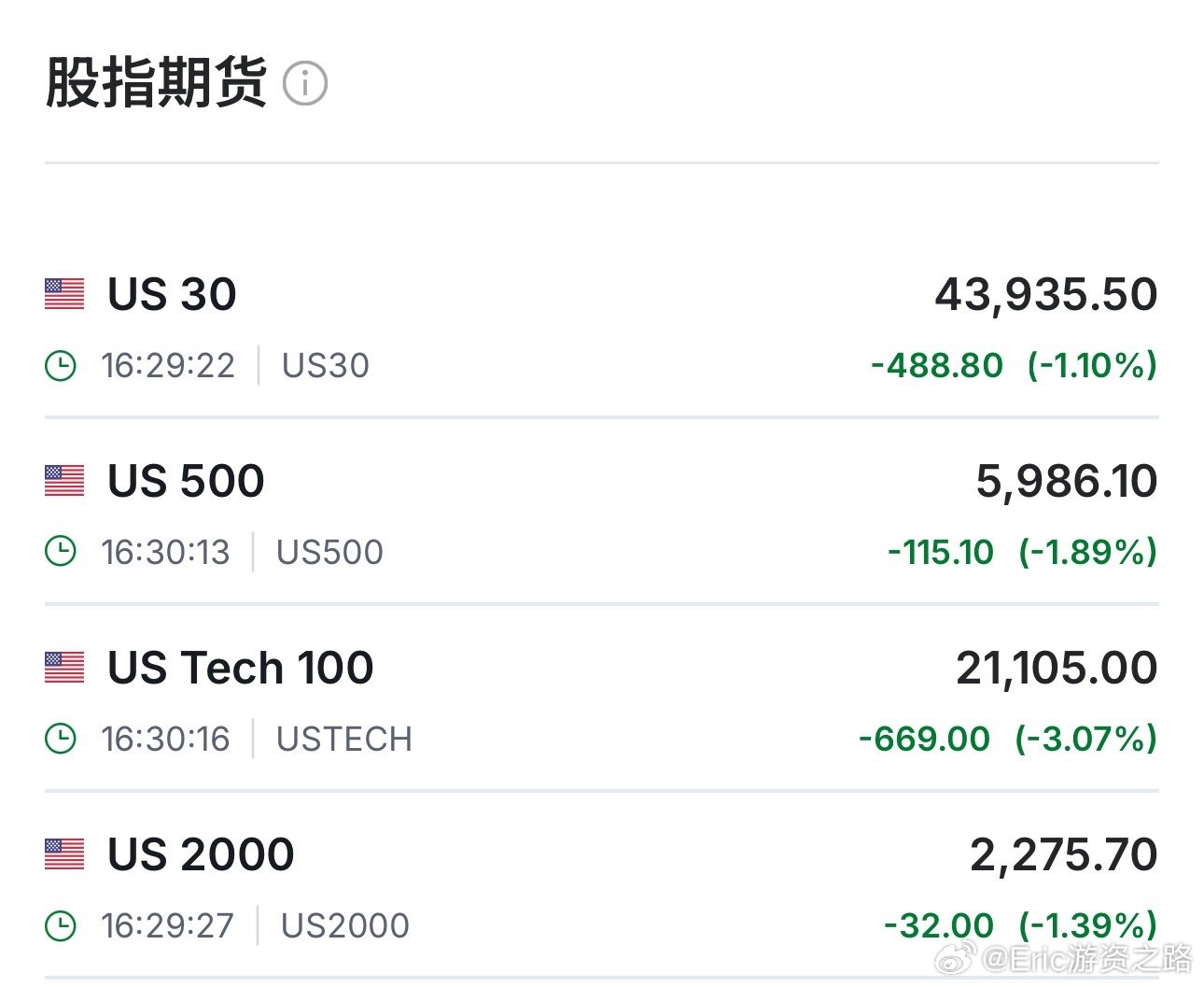Screen dimensions: 1204x987
Task: Click the clock icon at 16:30:16
Action: (x=61, y=739)
